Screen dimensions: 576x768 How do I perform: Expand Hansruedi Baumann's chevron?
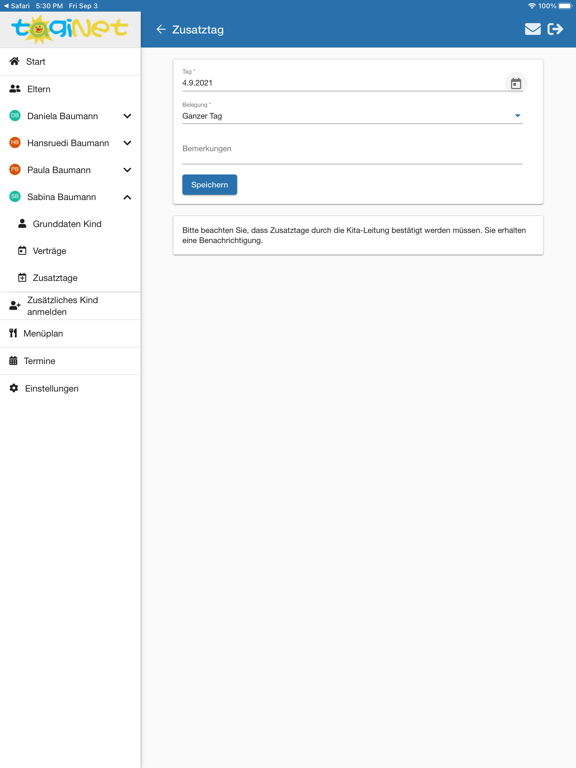[127, 143]
